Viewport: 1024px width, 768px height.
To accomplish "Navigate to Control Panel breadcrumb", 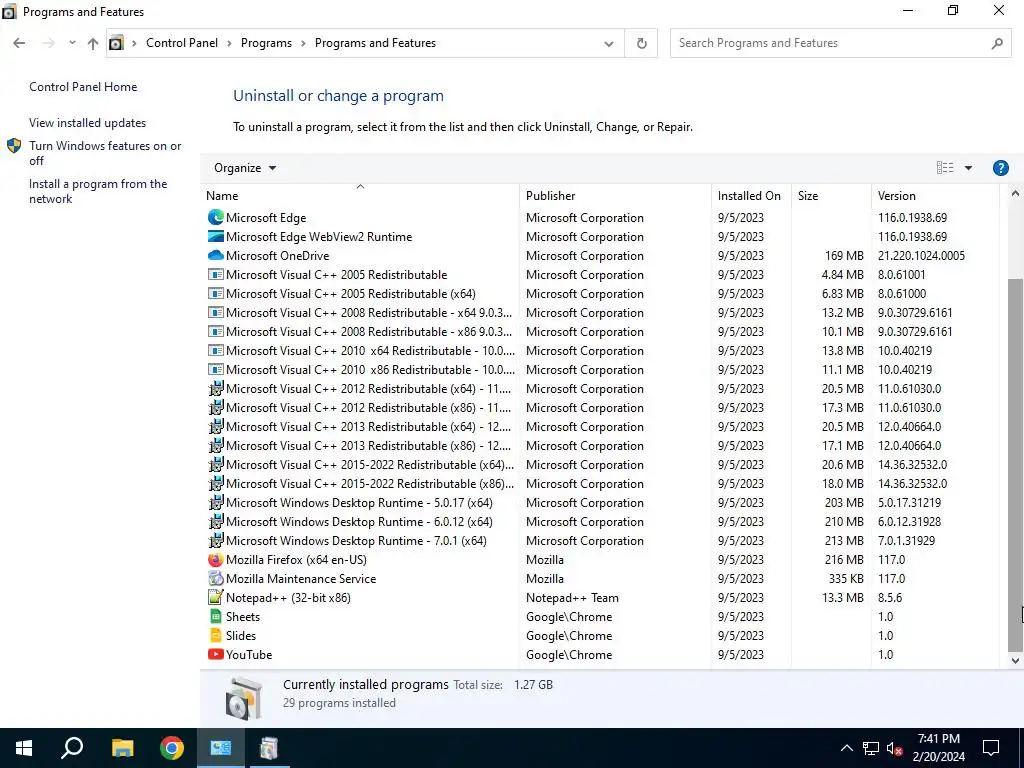I will [x=182, y=43].
